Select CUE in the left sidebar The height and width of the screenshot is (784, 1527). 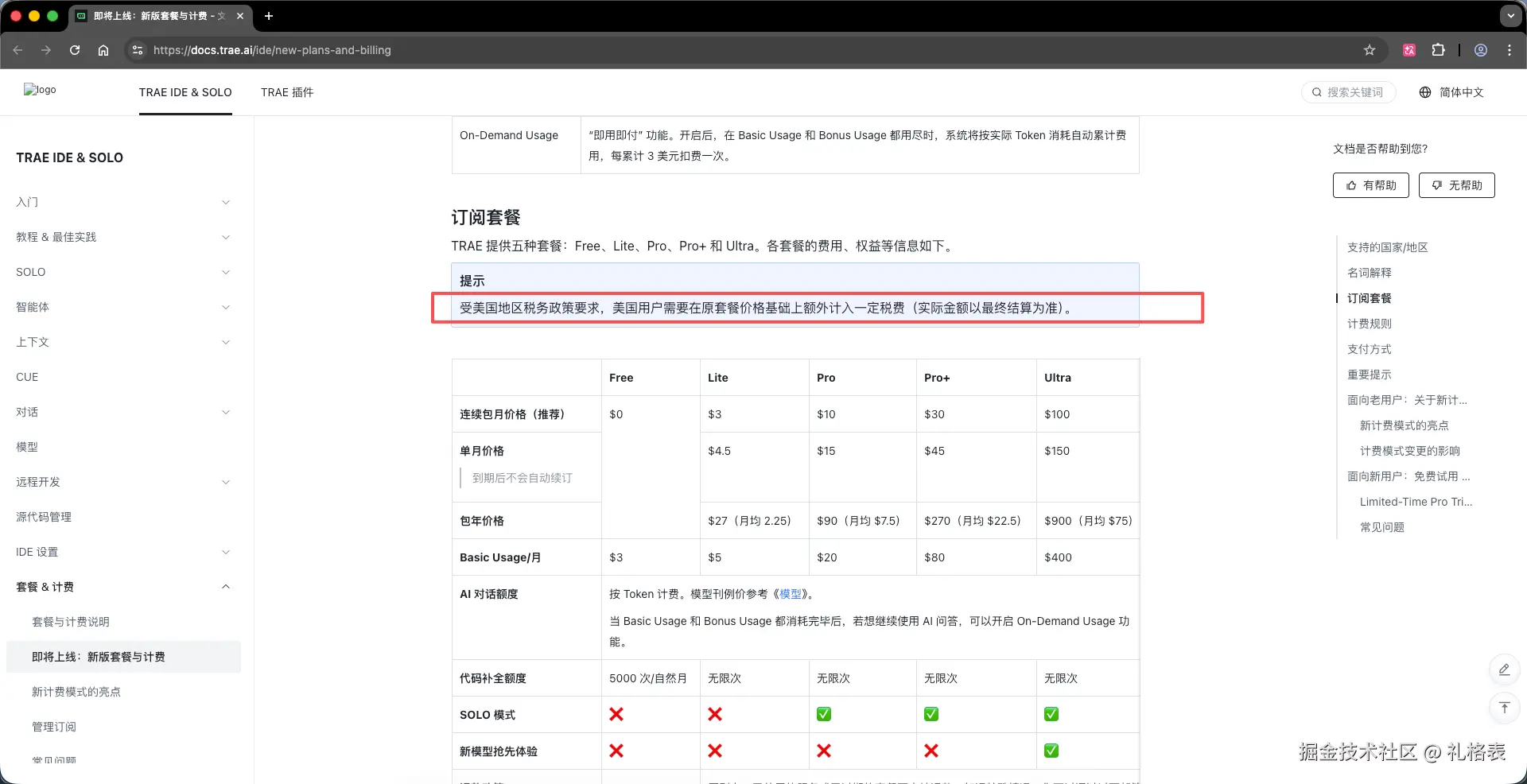pyautogui.click(x=27, y=377)
